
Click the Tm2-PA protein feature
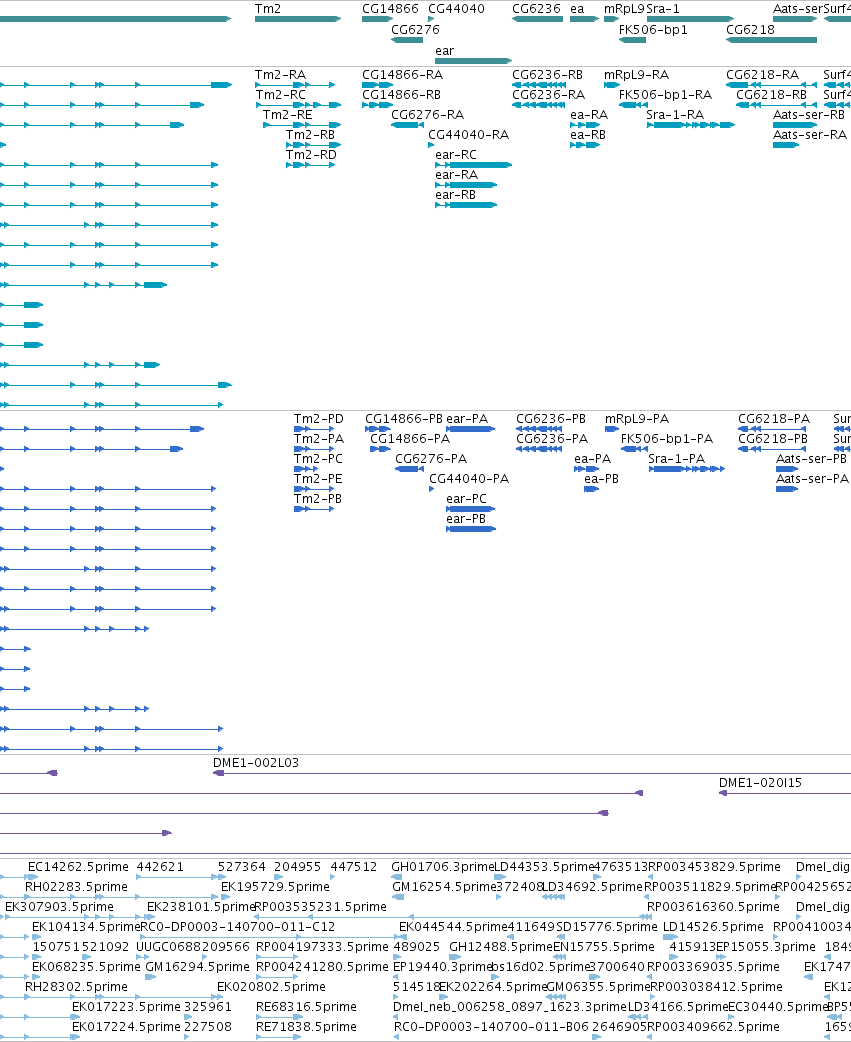pyautogui.click(x=314, y=449)
